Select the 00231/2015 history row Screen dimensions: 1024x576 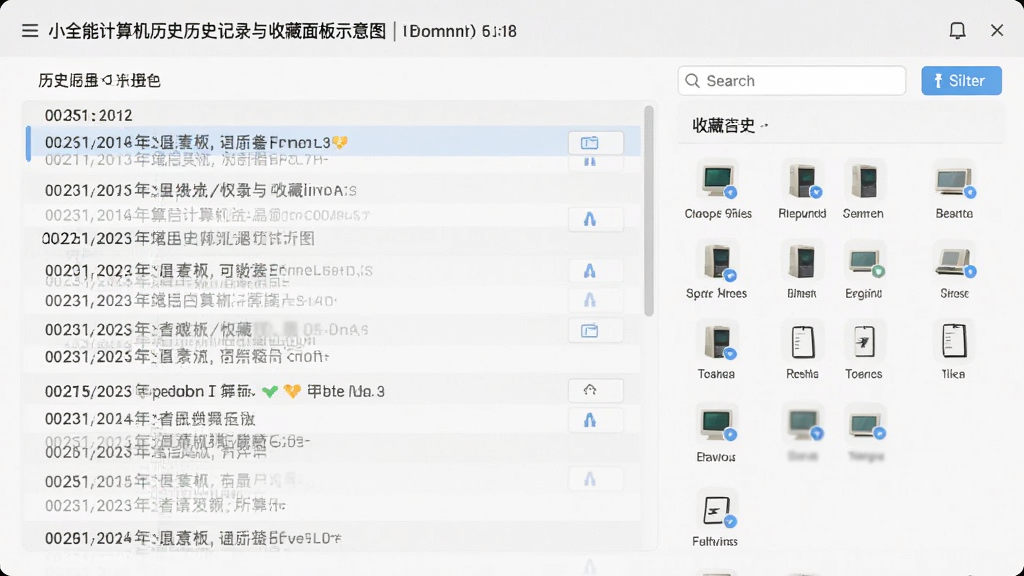pos(333,190)
